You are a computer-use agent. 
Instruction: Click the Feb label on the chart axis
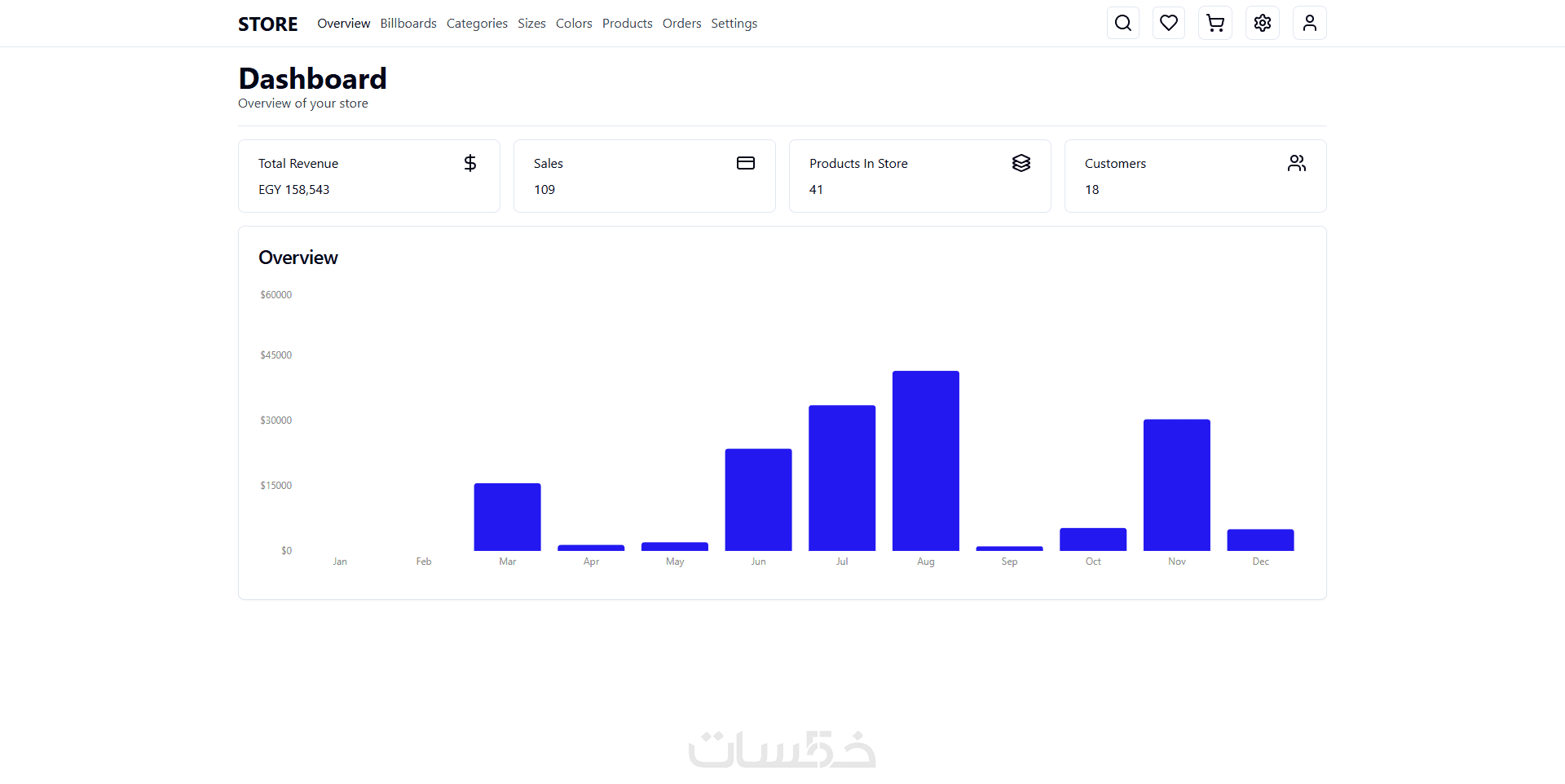[424, 562]
